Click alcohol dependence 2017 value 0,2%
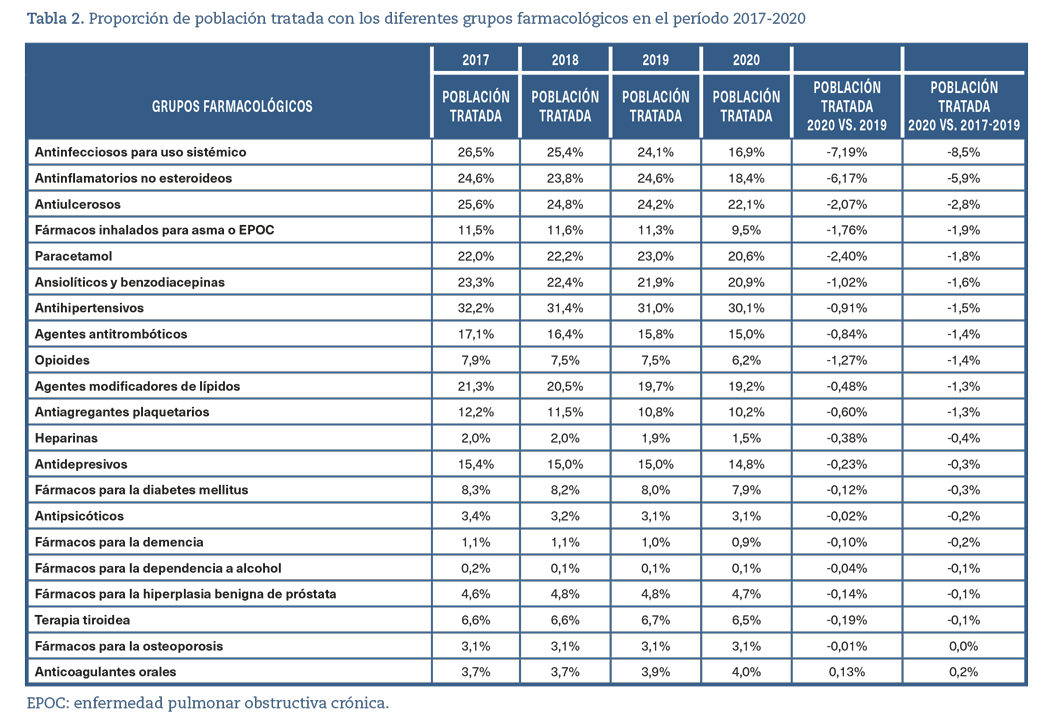The width and height of the screenshot is (1044, 717). click(475, 568)
